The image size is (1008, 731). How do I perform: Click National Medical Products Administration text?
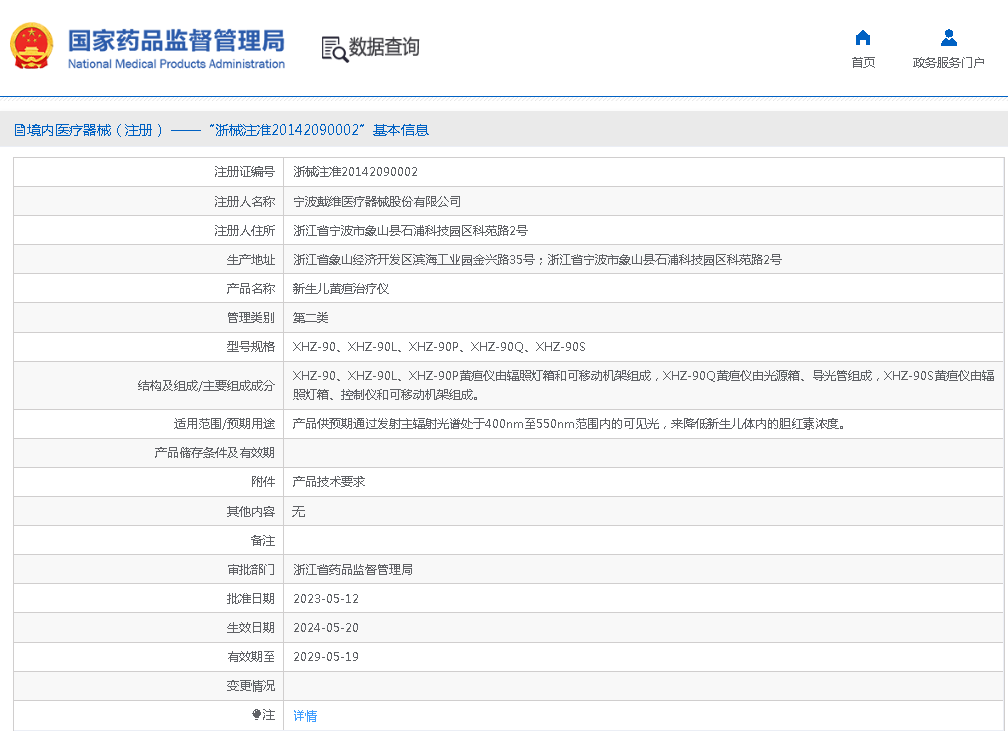[176, 64]
